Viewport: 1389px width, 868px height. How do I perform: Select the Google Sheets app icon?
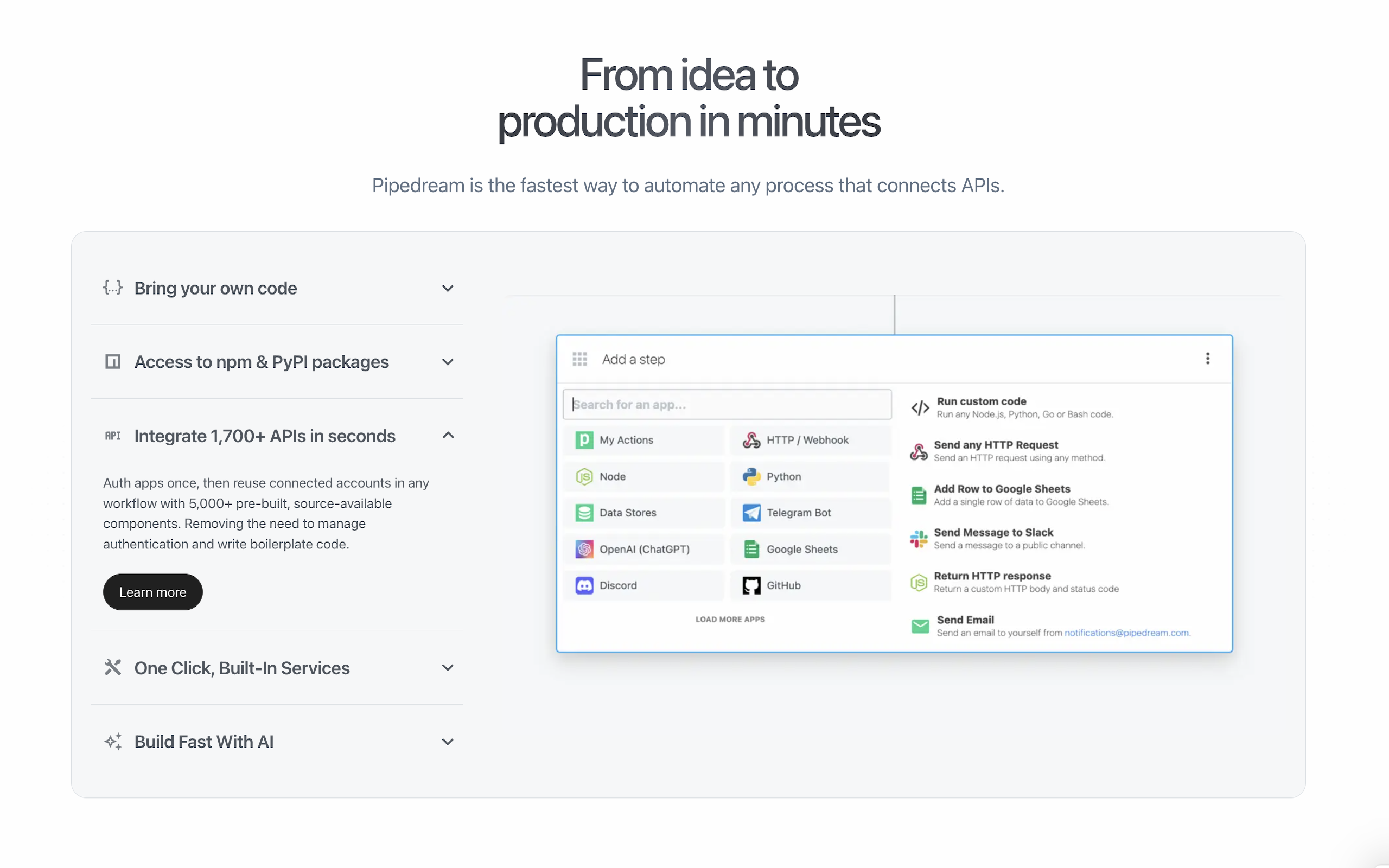751,549
